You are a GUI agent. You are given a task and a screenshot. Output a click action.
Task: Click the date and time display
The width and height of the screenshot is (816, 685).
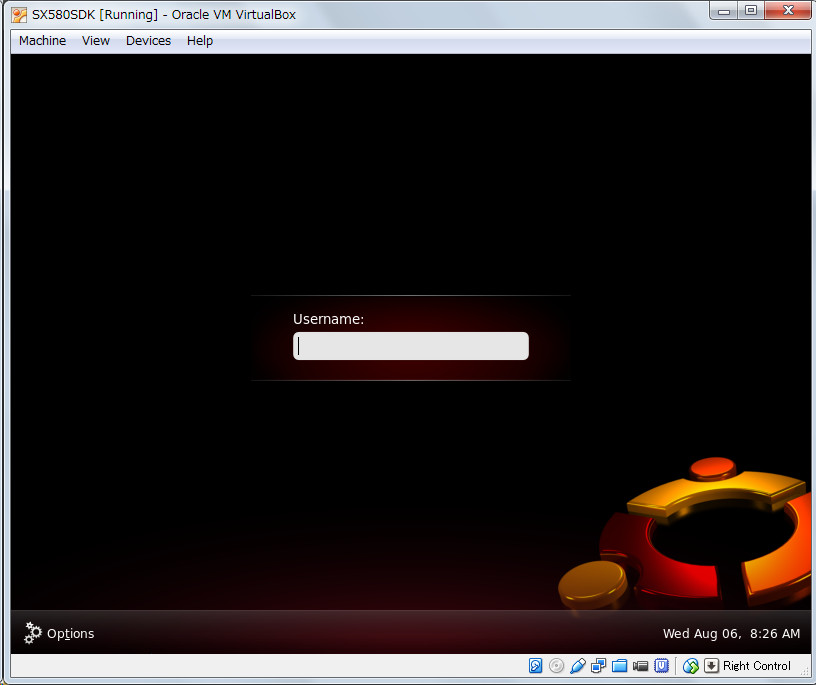(731, 634)
